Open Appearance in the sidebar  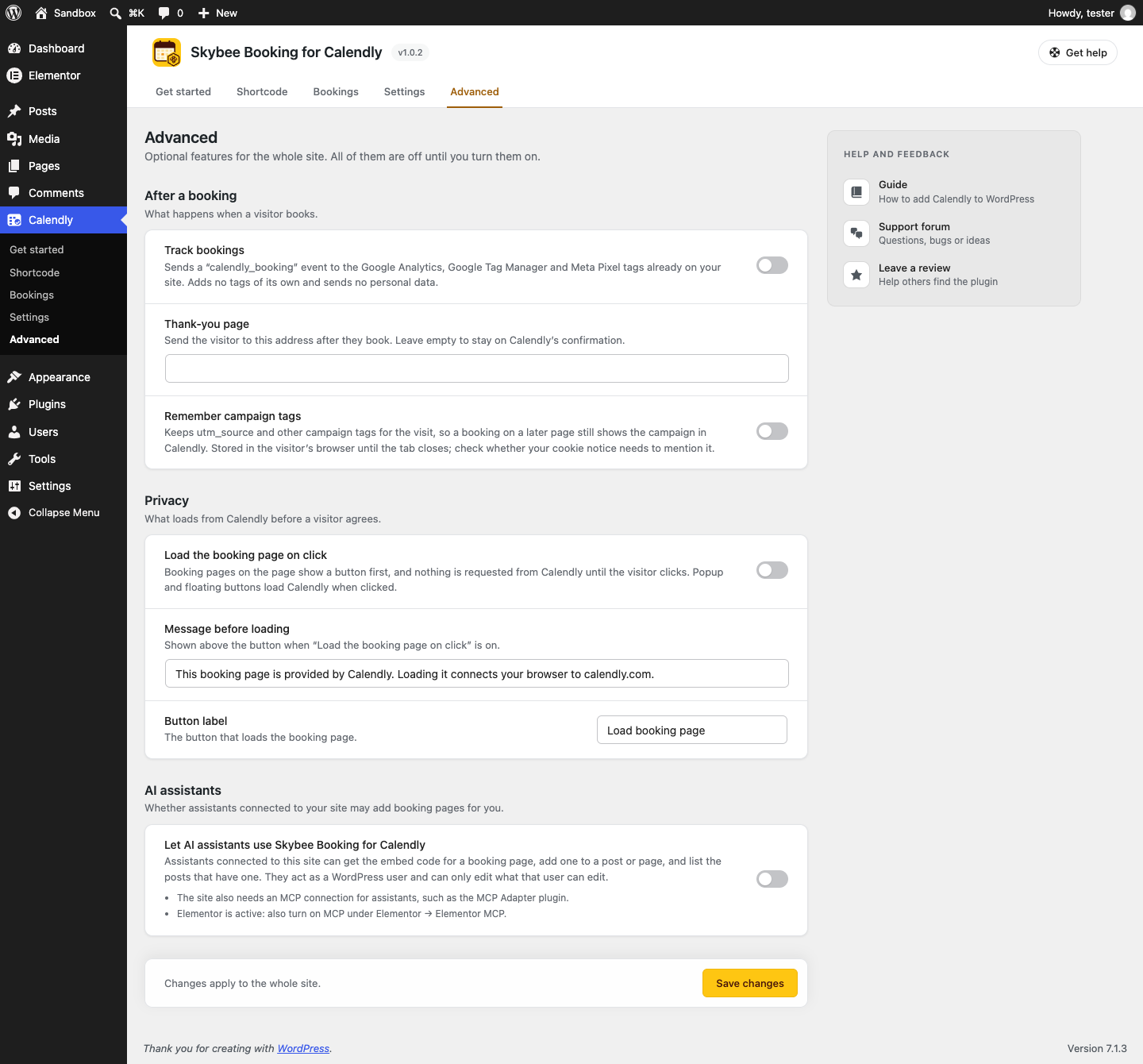pos(63,377)
